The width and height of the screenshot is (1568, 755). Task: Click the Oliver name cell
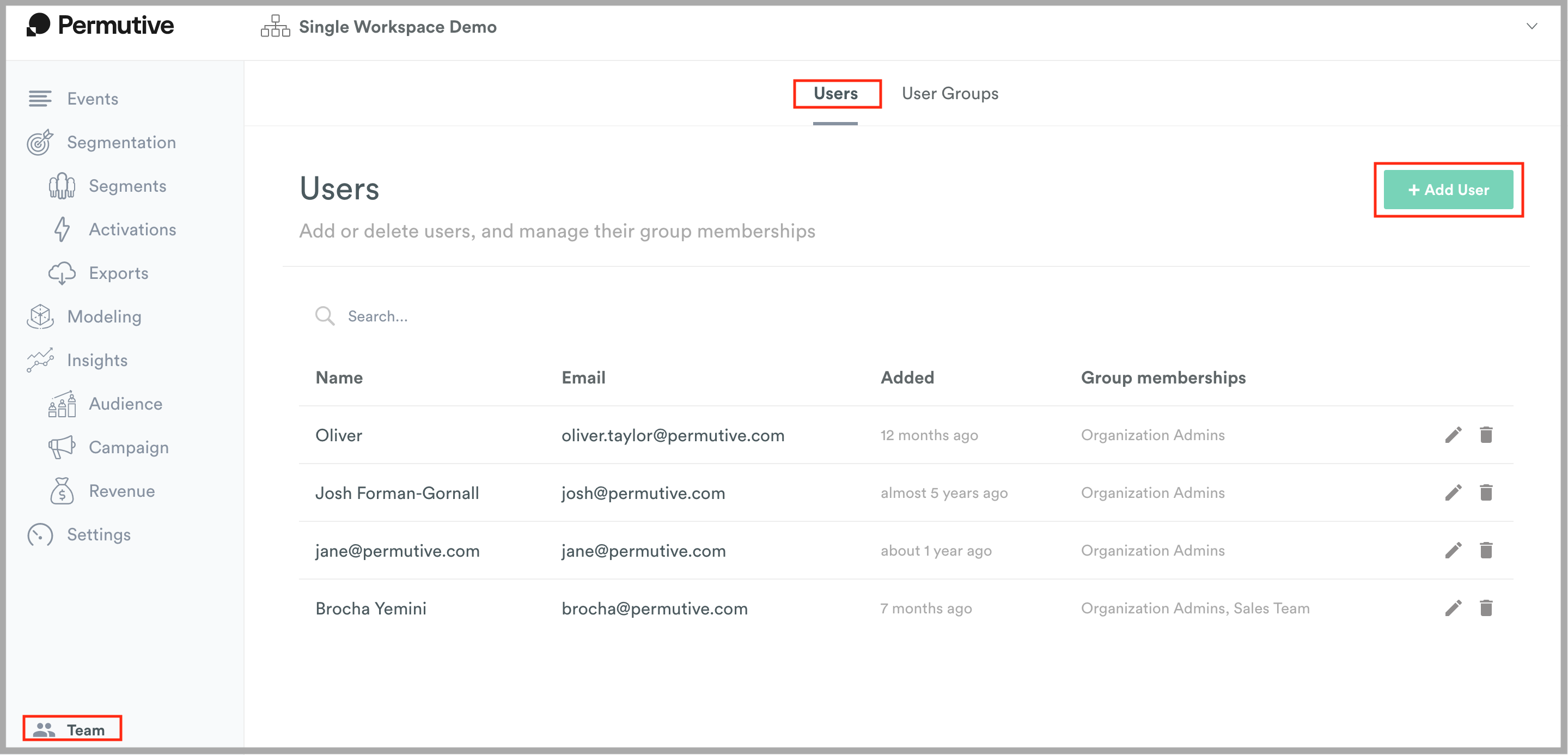click(338, 435)
